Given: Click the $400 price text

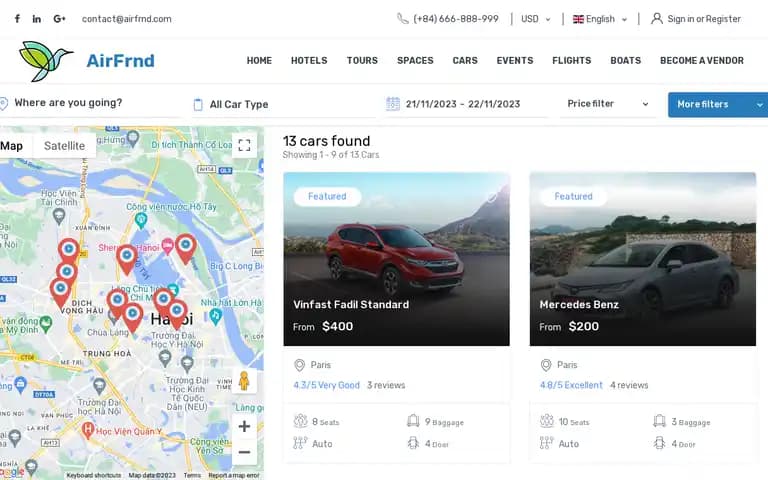Looking at the screenshot, I should click(337, 326).
